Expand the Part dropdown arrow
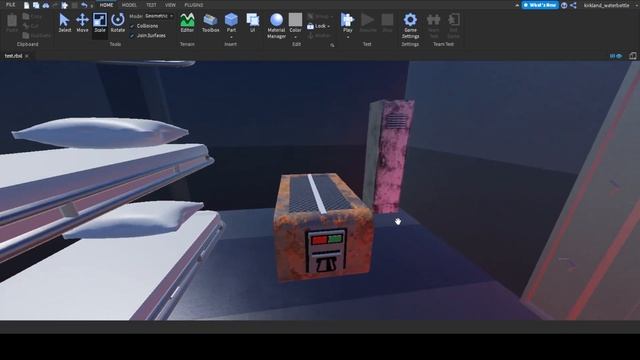Viewport: 640px width, 360px height. 231,37
